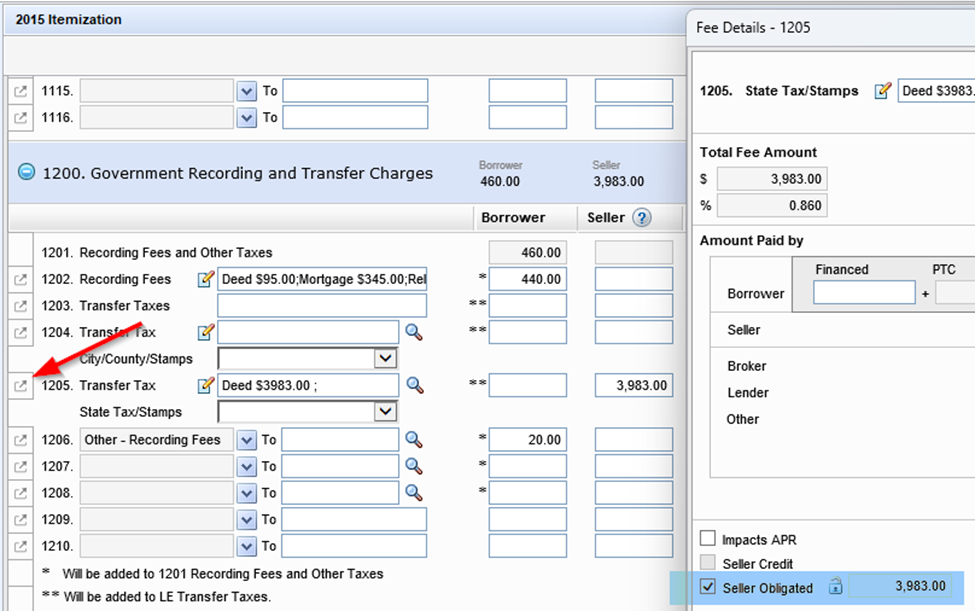Screen dimensions: 975x611
Task: Edit 1202 Recording Fees breakdown pencil icon
Action: [x=206, y=279]
